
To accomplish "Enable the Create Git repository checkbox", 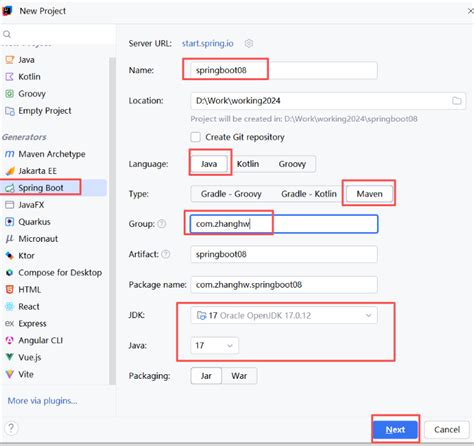I will pos(196,137).
